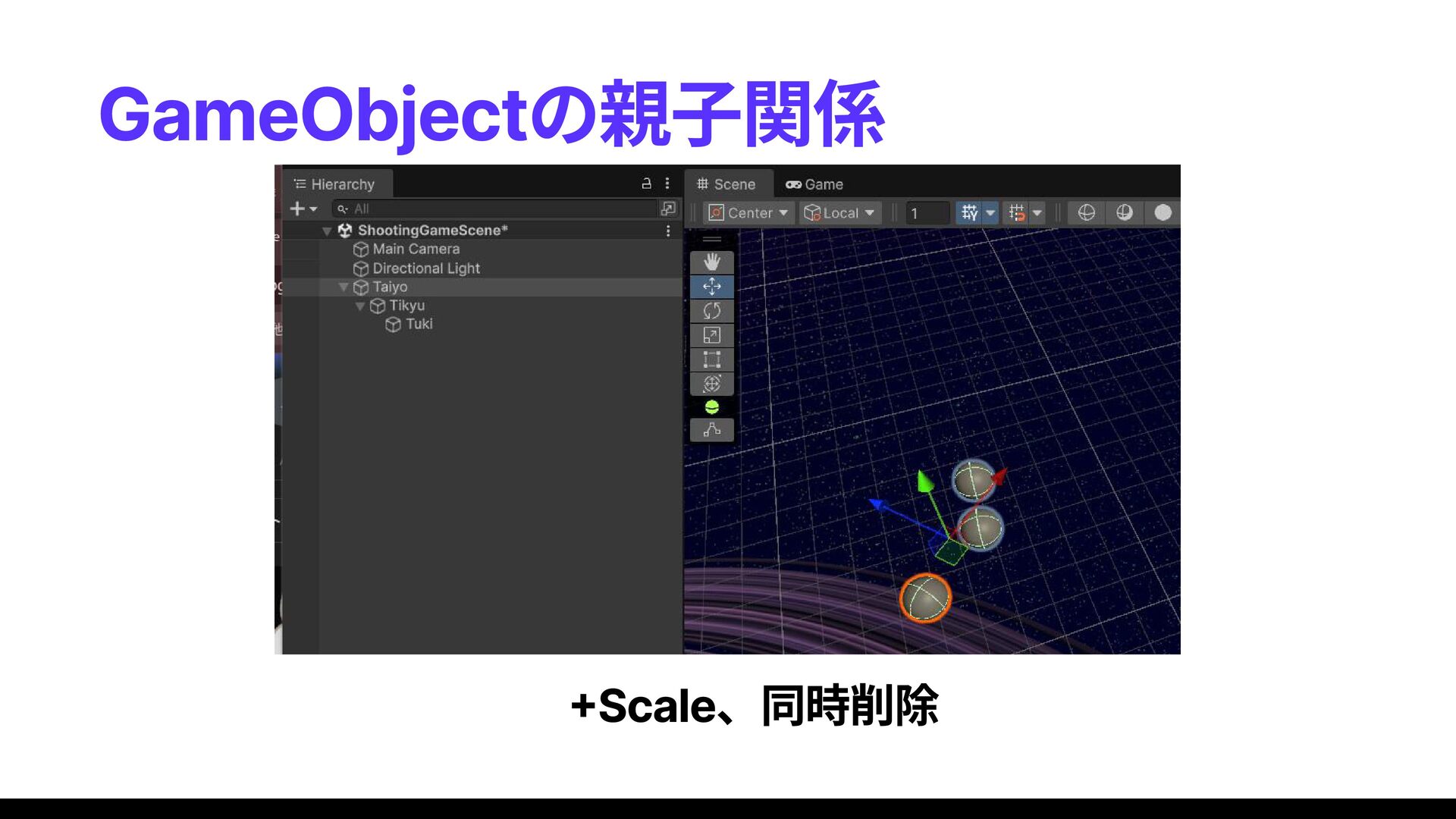Select Tuki in the Hierarchy
Screen dimensions: 1456x819
pos(419,325)
